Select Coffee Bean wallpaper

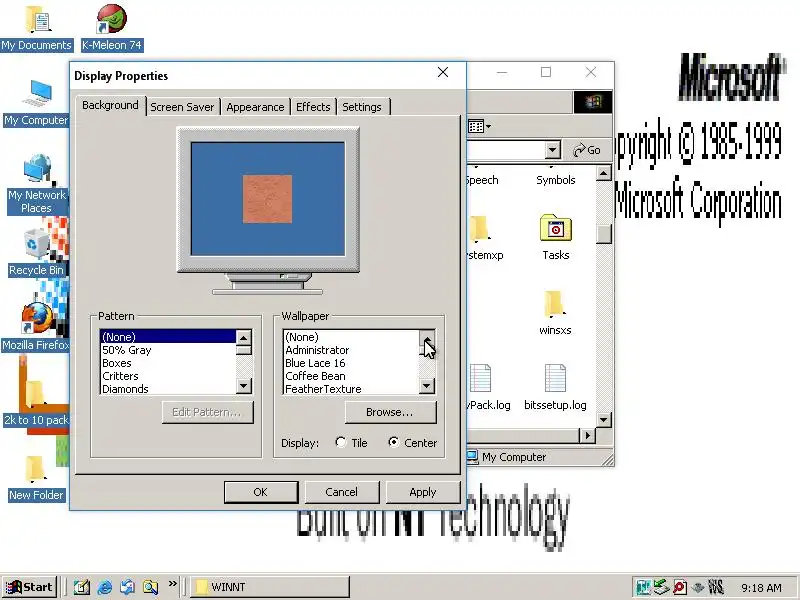[351, 376]
